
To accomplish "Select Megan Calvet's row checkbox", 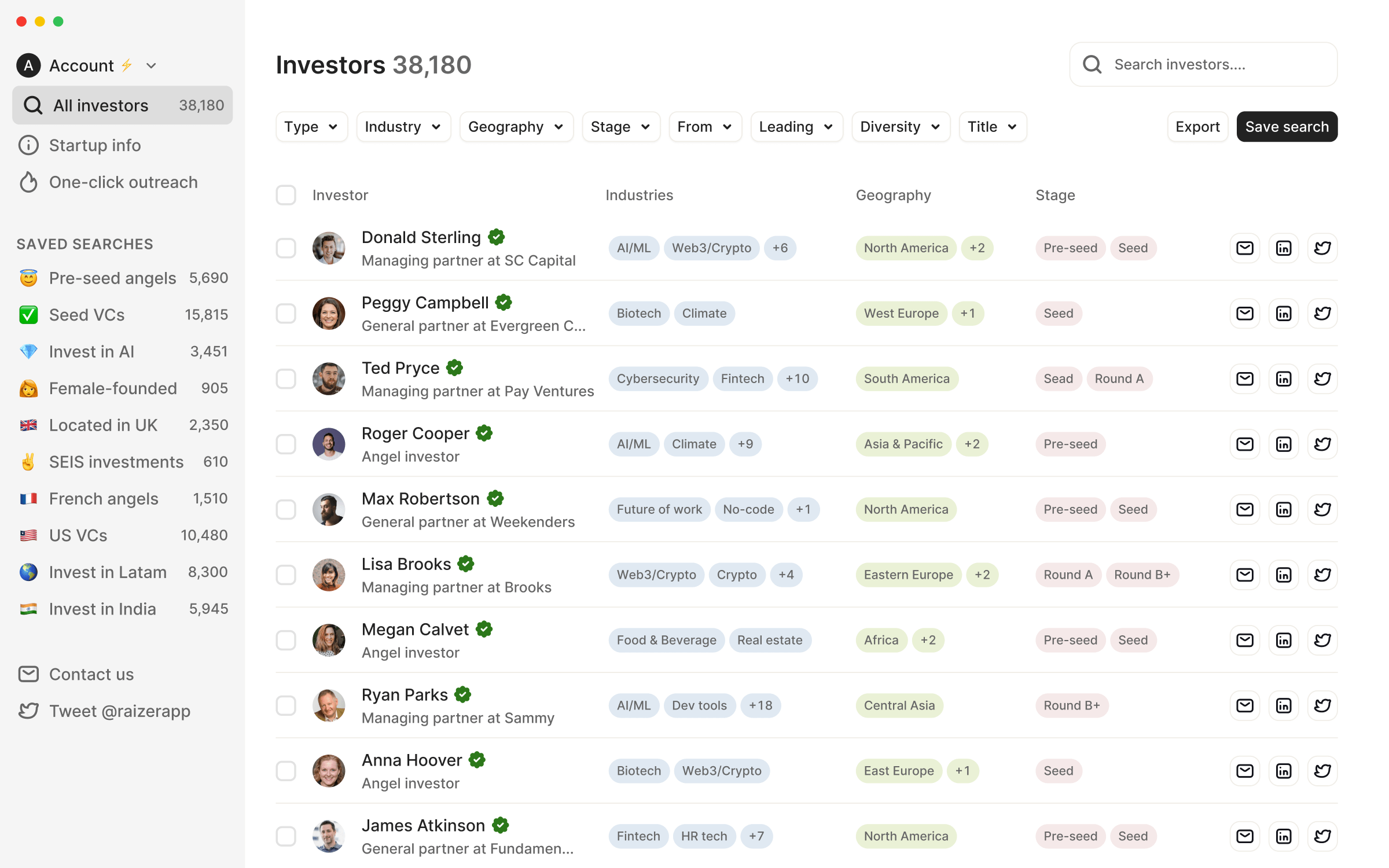I will point(286,641).
